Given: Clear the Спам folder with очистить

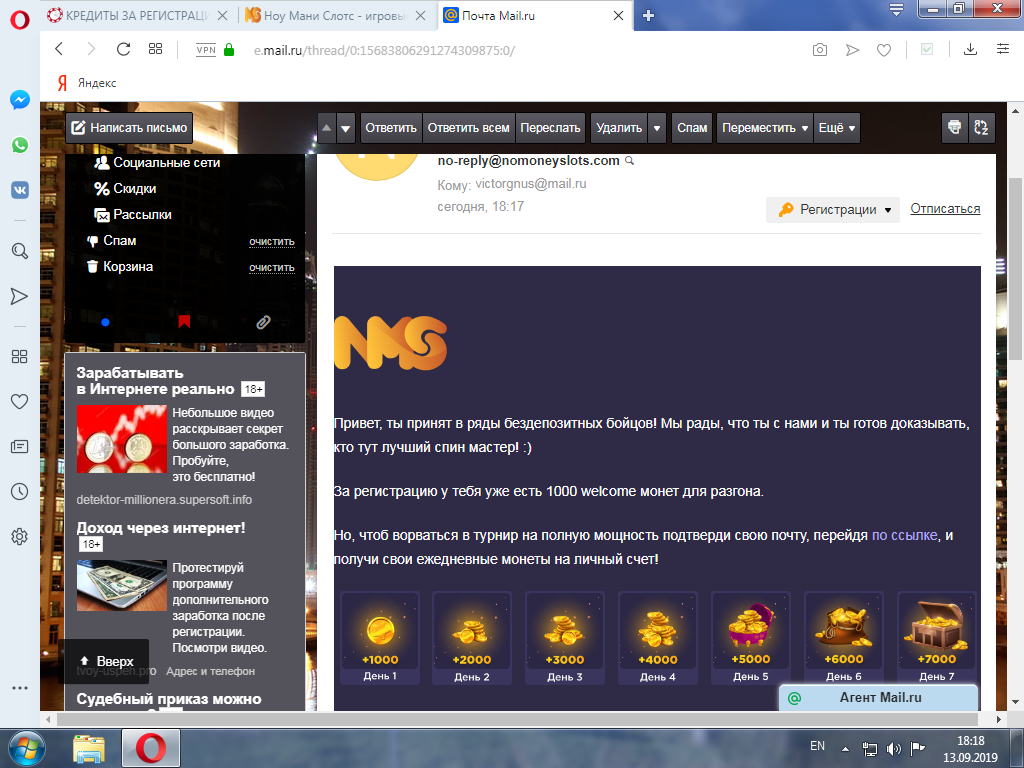Looking at the screenshot, I should pyautogui.click(x=272, y=242).
